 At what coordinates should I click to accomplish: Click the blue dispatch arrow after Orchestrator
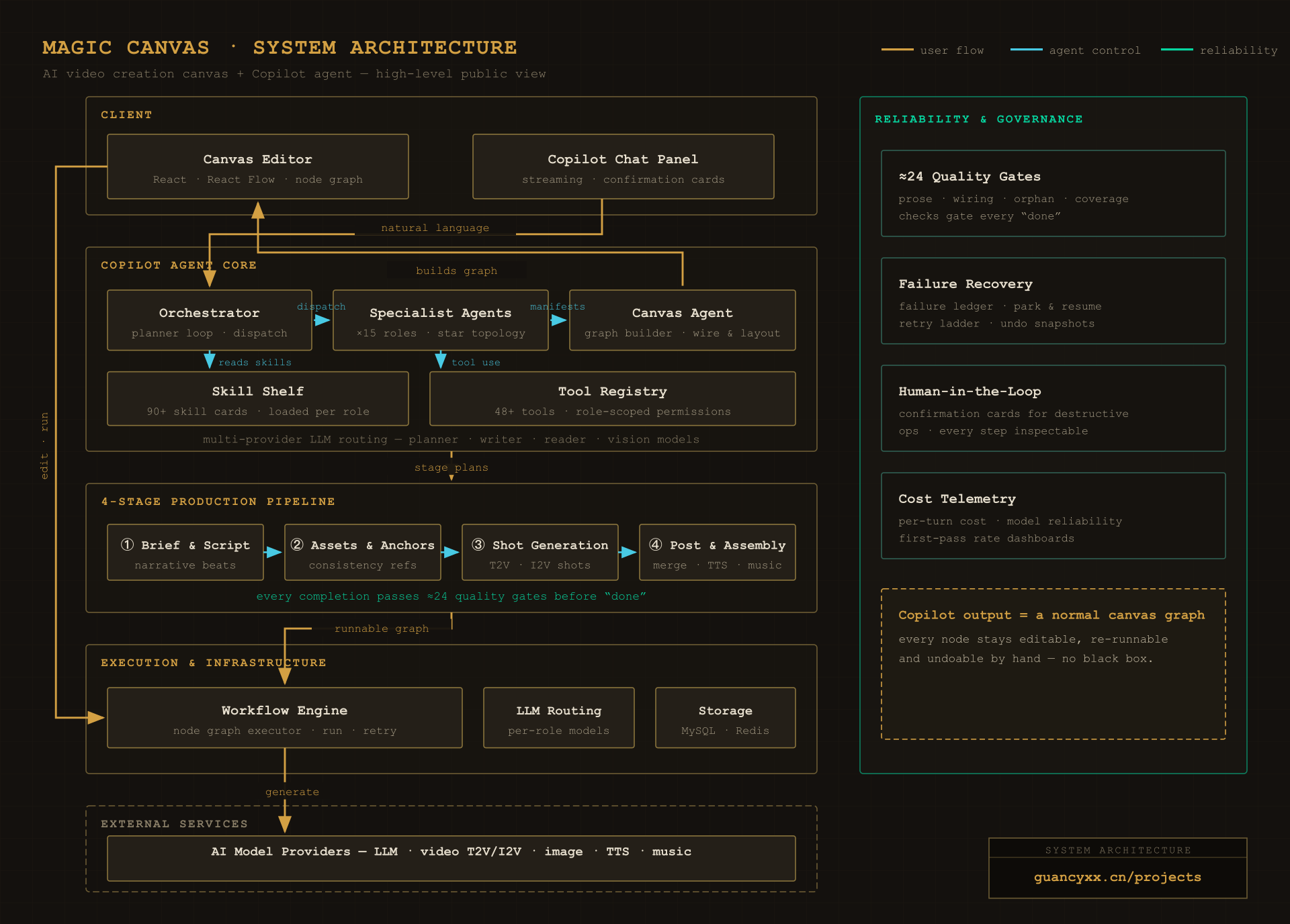(322, 320)
